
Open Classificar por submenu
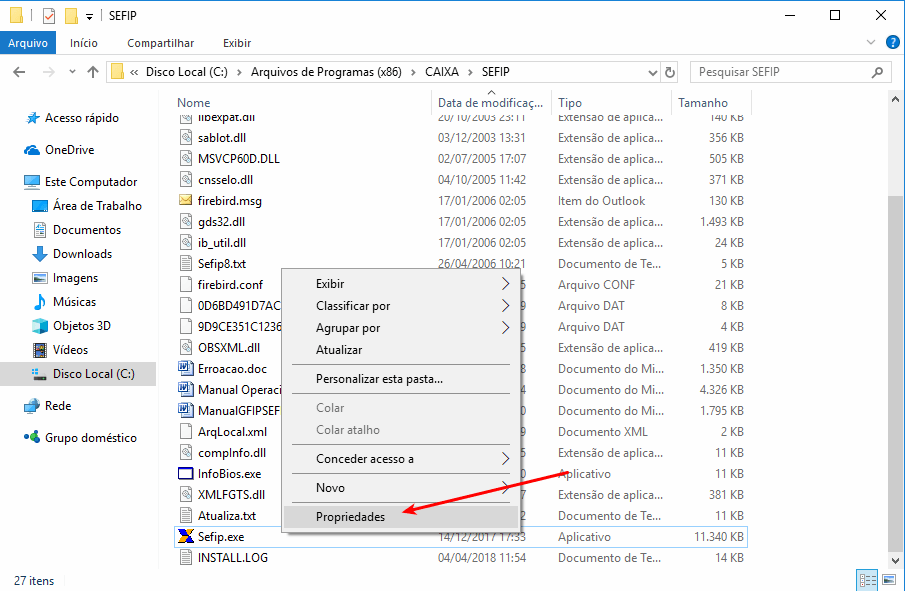[x=401, y=306]
